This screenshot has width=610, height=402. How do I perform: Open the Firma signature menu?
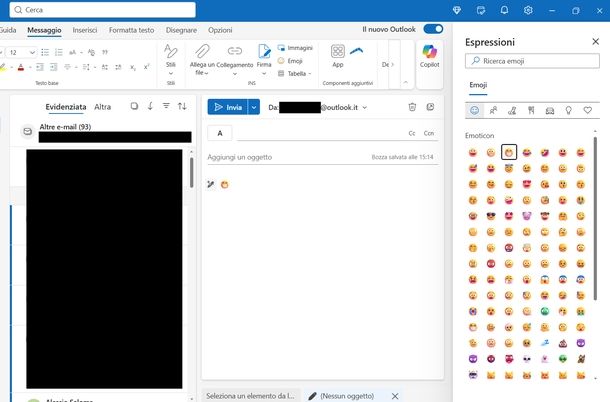point(264,60)
